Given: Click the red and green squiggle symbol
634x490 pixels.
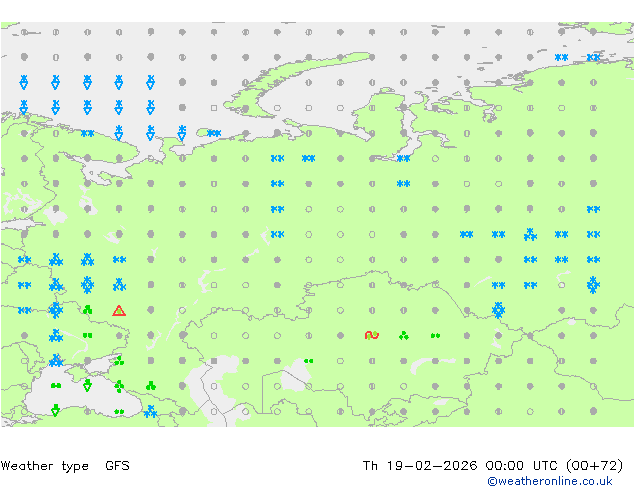Looking at the screenshot, I should tap(372, 335).
